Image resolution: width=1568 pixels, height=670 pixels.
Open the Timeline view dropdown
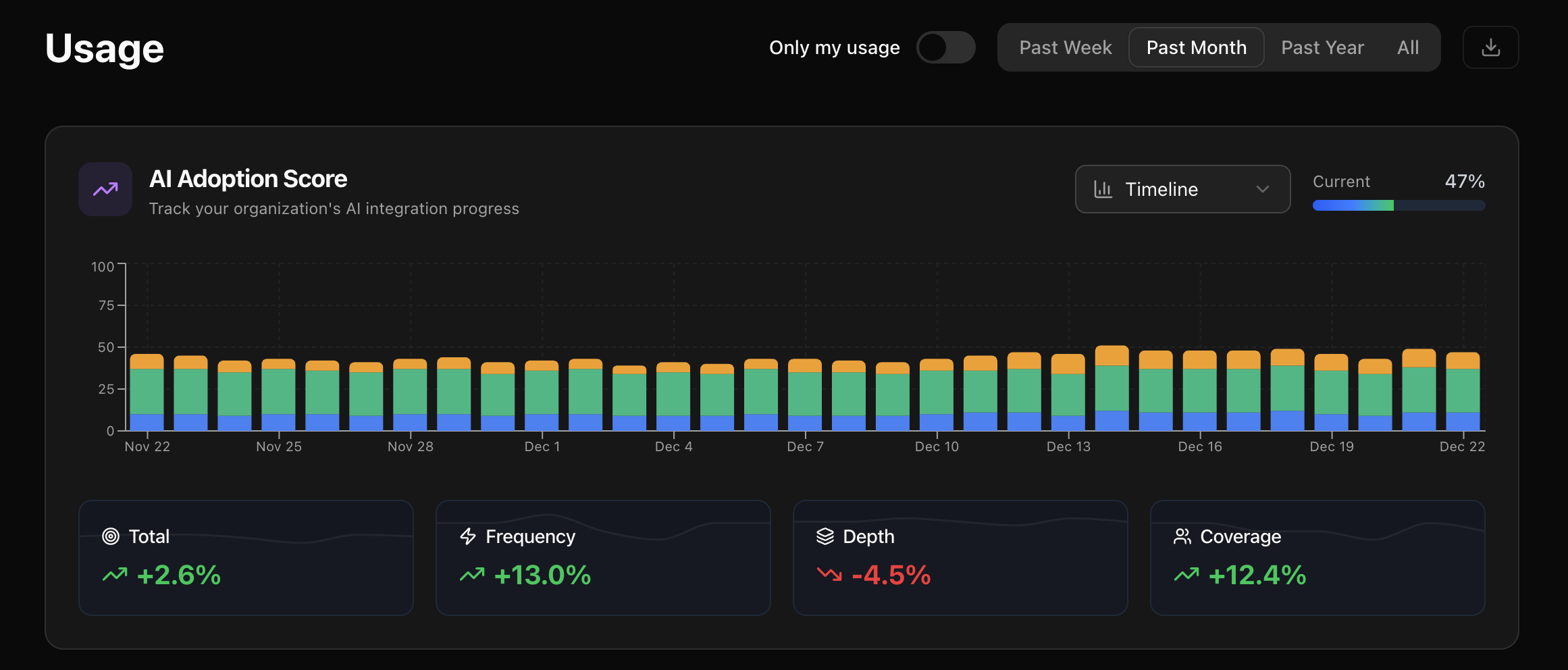(1182, 189)
